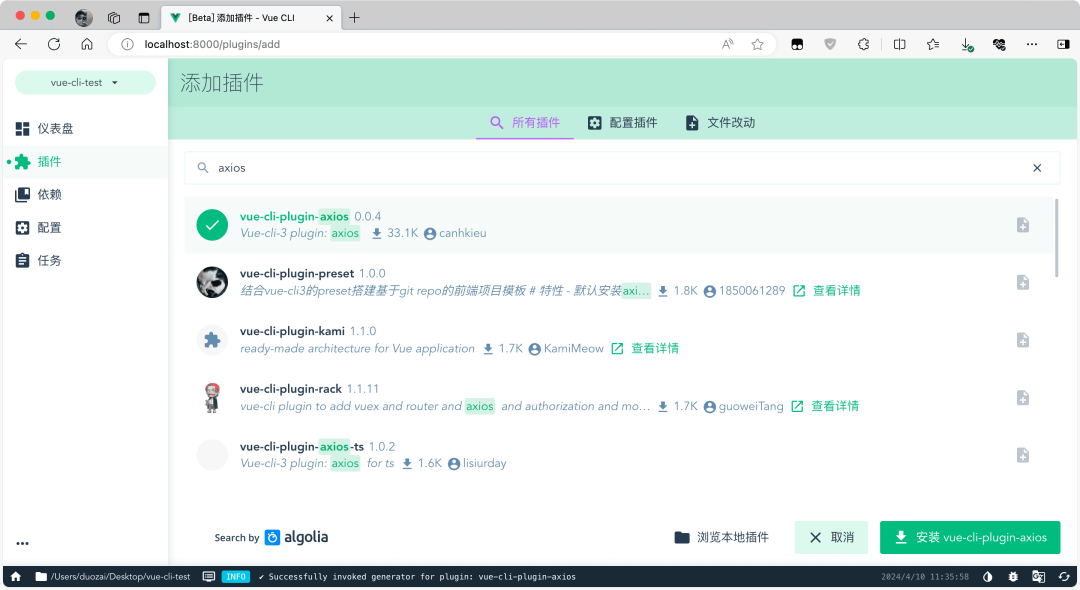
Task: Select vue-cli-plugin-kami puzzle icon
Action: [x=212, y=340]
